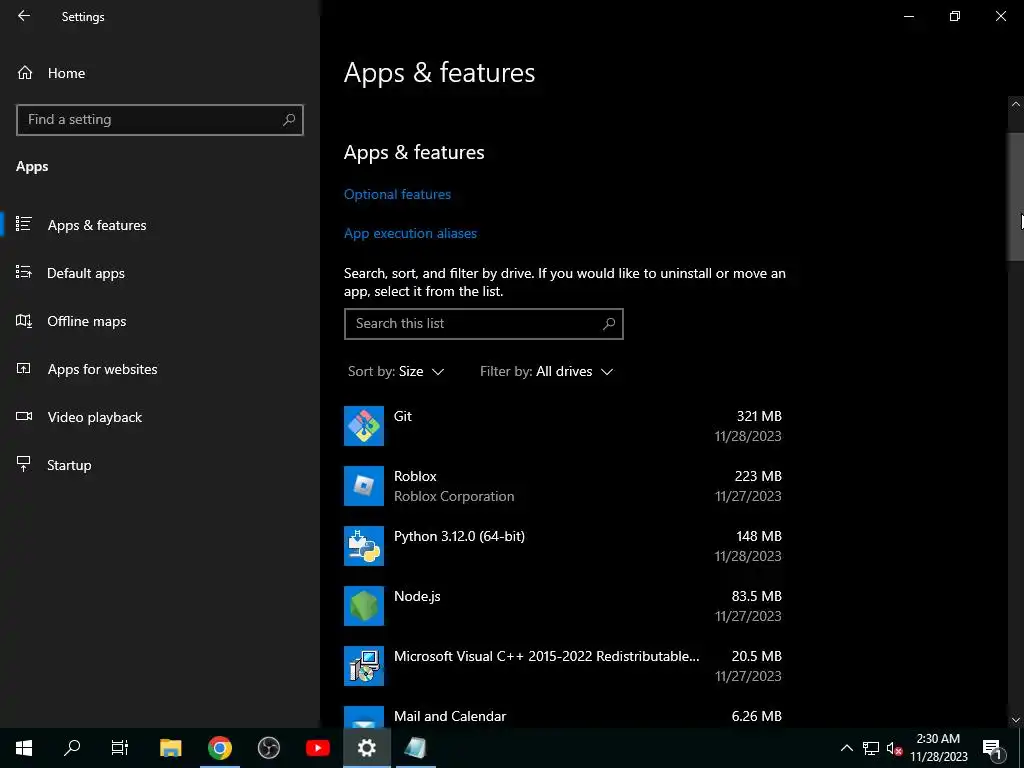This screenshot has height=768, width=1024.
Task: Click the Apps & features list icon
Action: (24, 224)
